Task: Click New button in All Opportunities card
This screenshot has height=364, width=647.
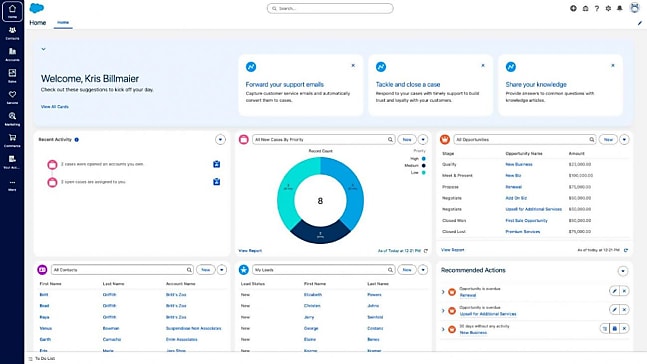Action: [x=608, y=139]
